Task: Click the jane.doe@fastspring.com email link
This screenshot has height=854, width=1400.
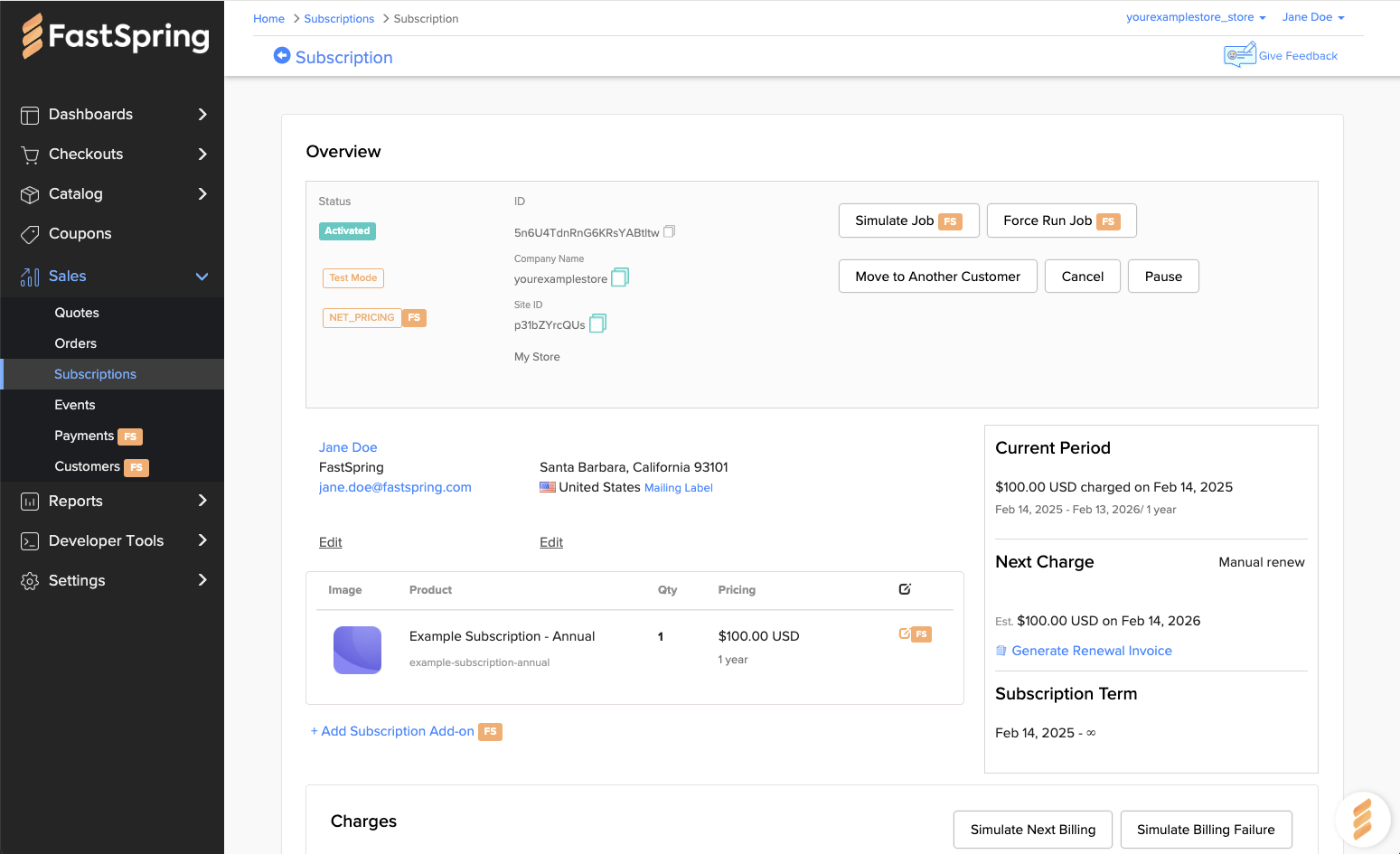Action: pyautogui.click(x=395, y=487)
